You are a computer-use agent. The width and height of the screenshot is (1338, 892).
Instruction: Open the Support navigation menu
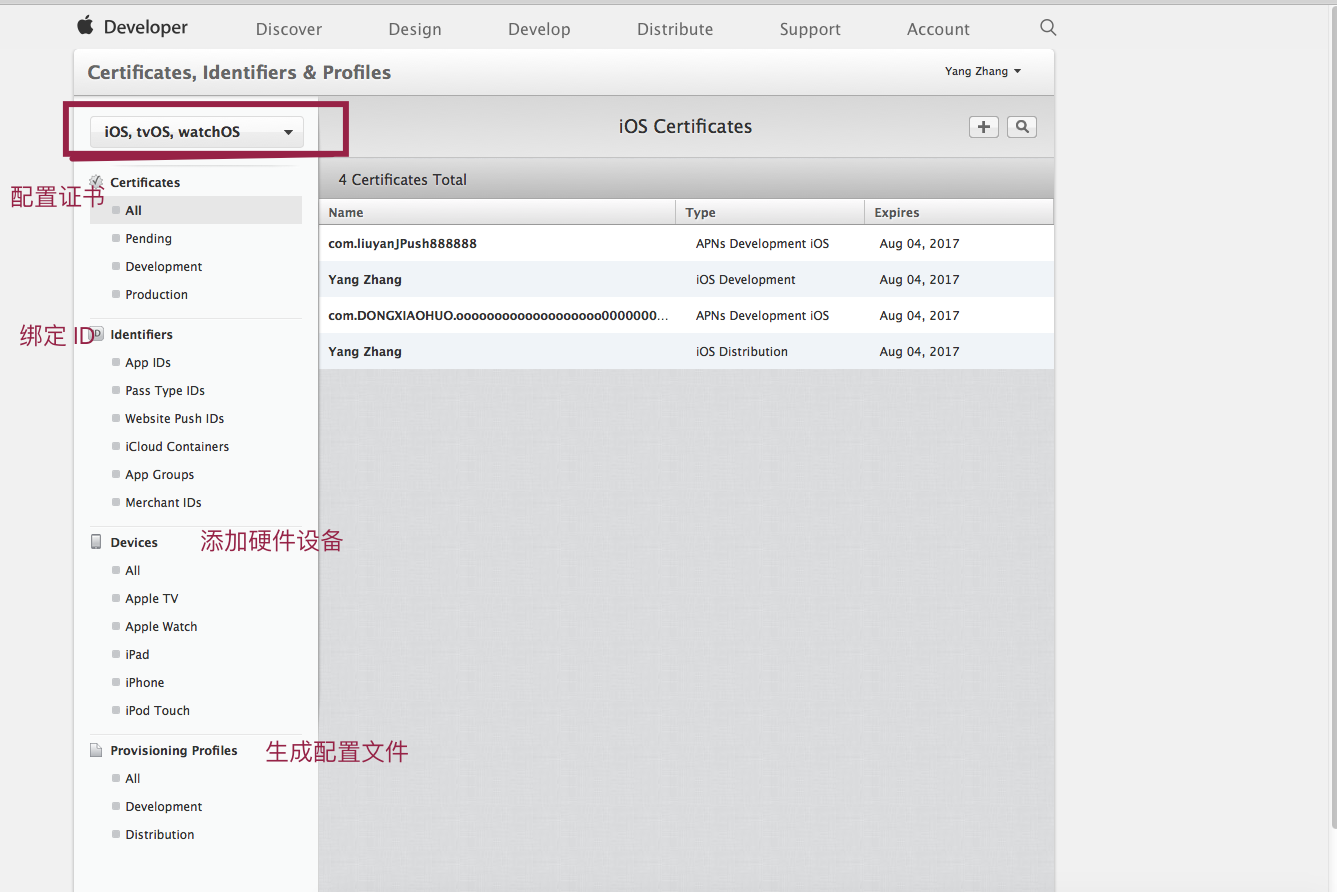pyautogui.click(x=810, y=29)
